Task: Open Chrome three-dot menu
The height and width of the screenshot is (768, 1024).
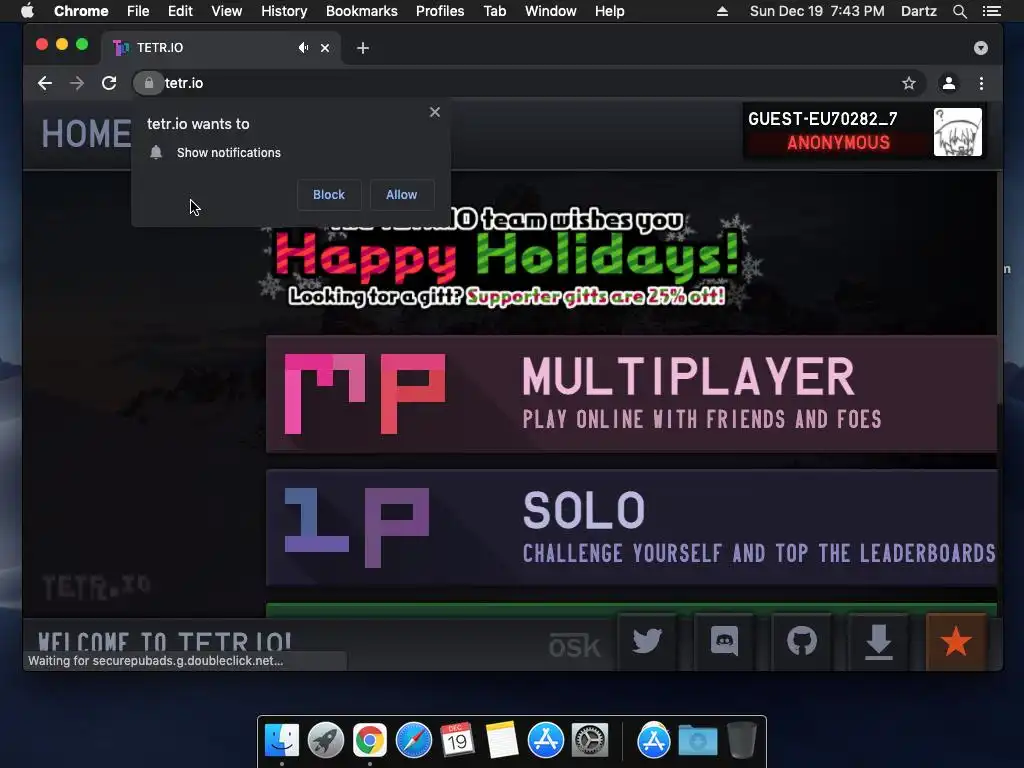Action: [x=981, y=83]
